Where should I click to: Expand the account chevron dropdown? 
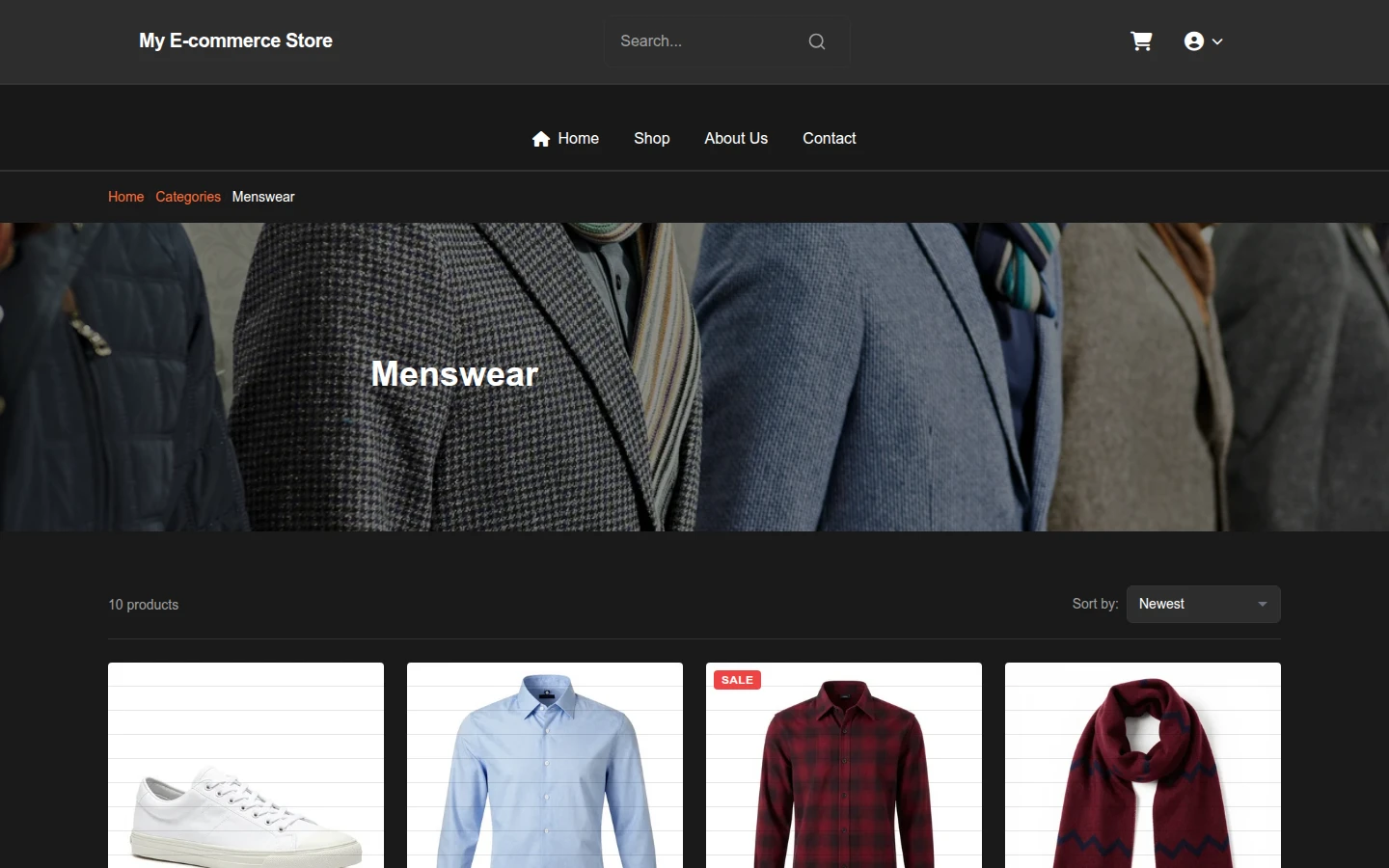coord(1217,41)
